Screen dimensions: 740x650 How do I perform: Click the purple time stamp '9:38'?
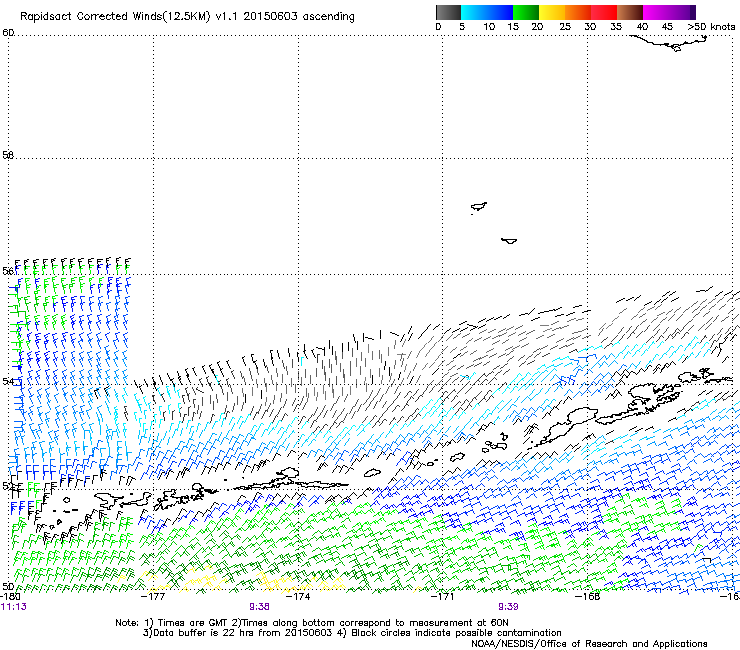point(260,607)
